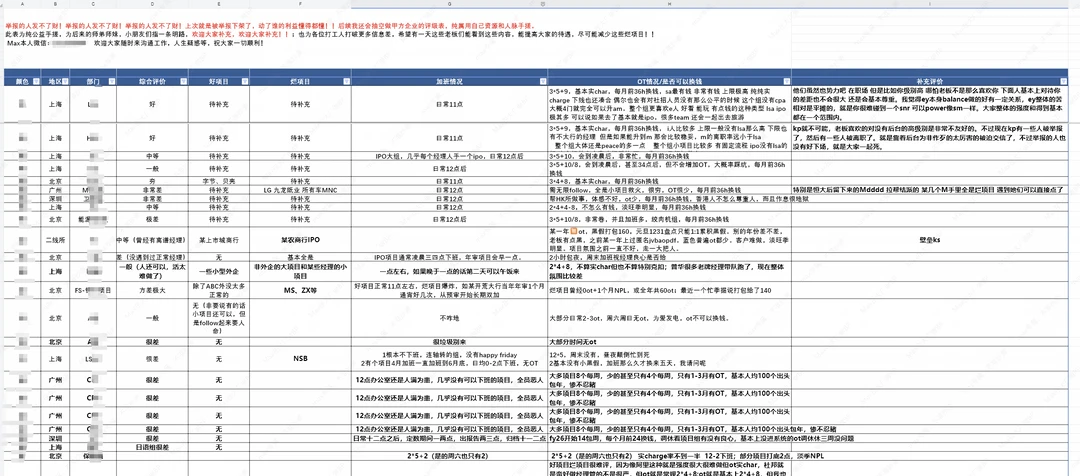Image resolution: width=1080 pixels, height=476 pixels.
Task: Click the 大部分时间无ot cell
Action: pos(669,342)
